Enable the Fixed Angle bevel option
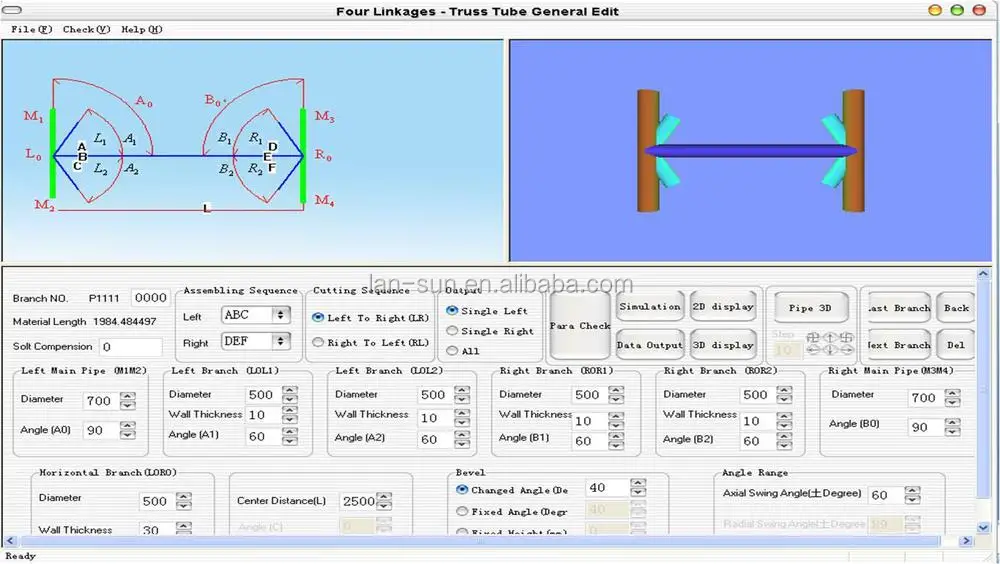 click(x=462, y=512)
